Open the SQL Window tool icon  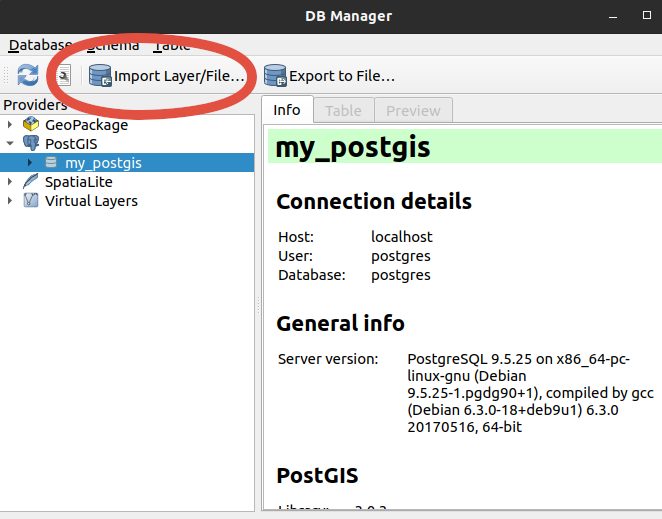[x=63, y=75]
